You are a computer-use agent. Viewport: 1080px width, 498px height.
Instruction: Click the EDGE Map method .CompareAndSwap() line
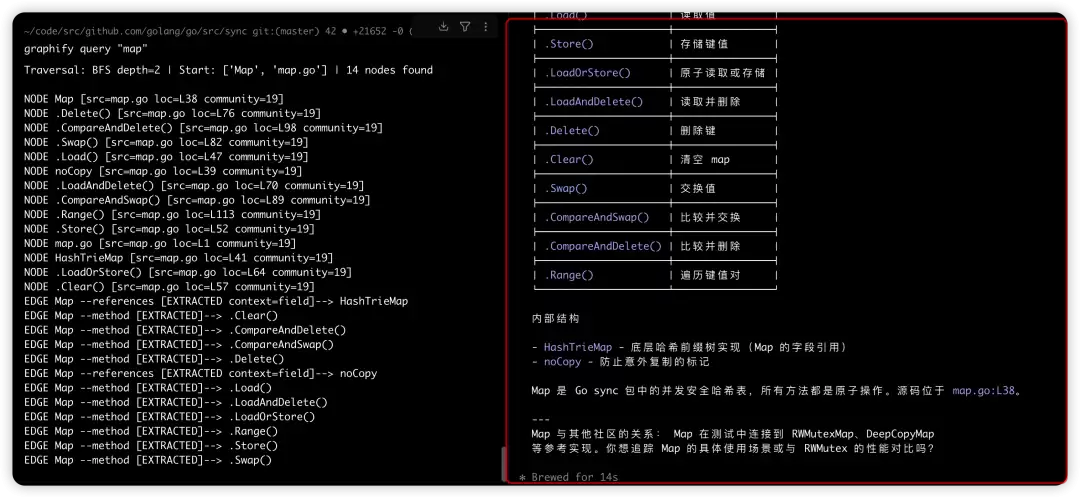click(178, 344)
